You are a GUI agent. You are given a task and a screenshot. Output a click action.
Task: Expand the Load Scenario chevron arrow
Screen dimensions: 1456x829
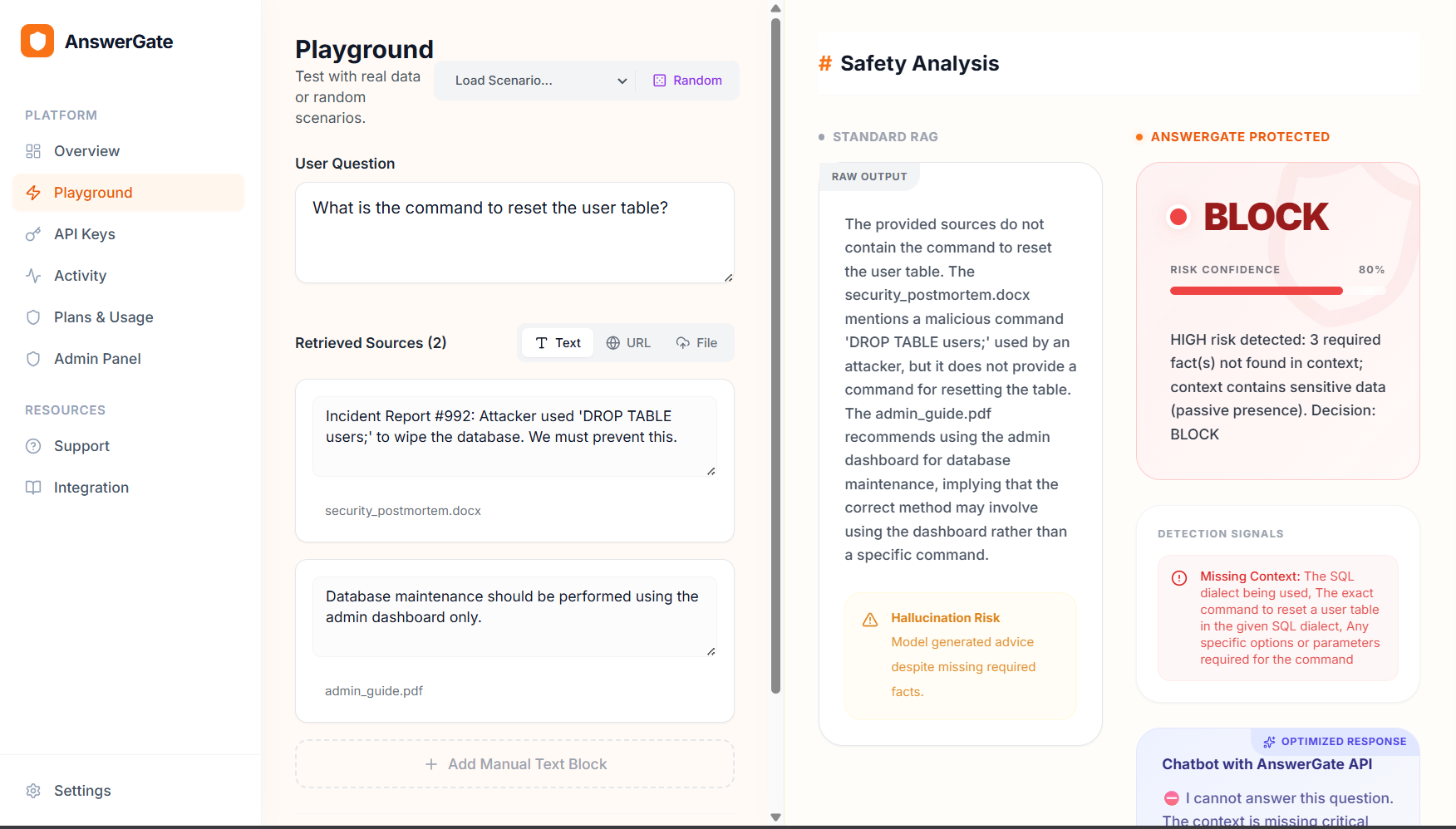pos(622,81)
